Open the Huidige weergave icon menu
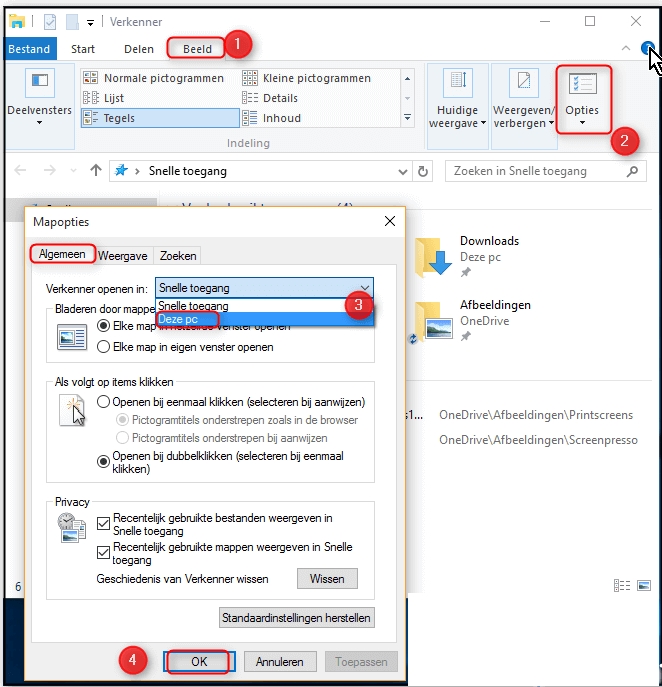The image size is (662, 687). coord(457,86)
